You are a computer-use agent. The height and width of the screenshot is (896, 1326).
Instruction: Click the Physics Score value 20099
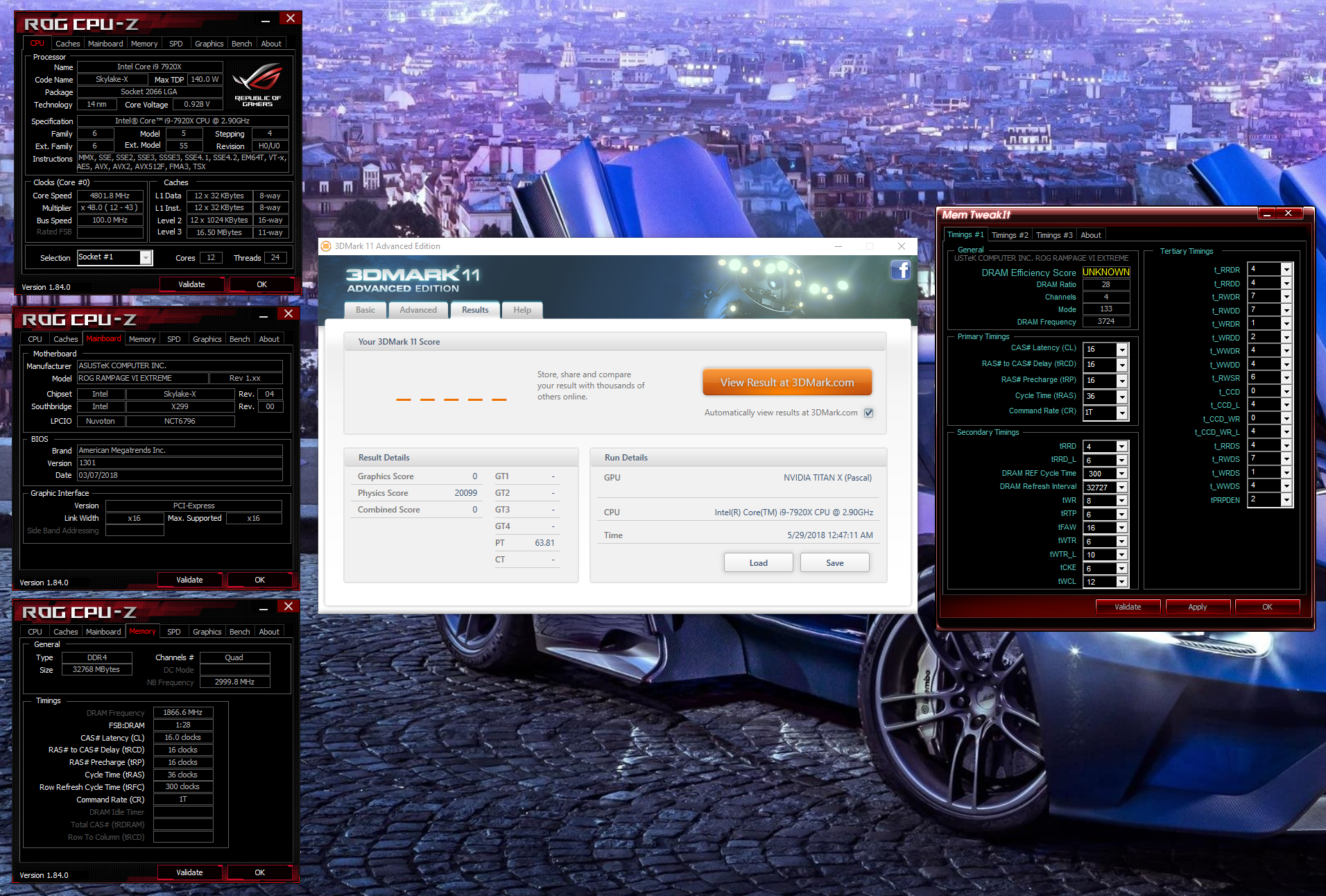coord(465,493)
